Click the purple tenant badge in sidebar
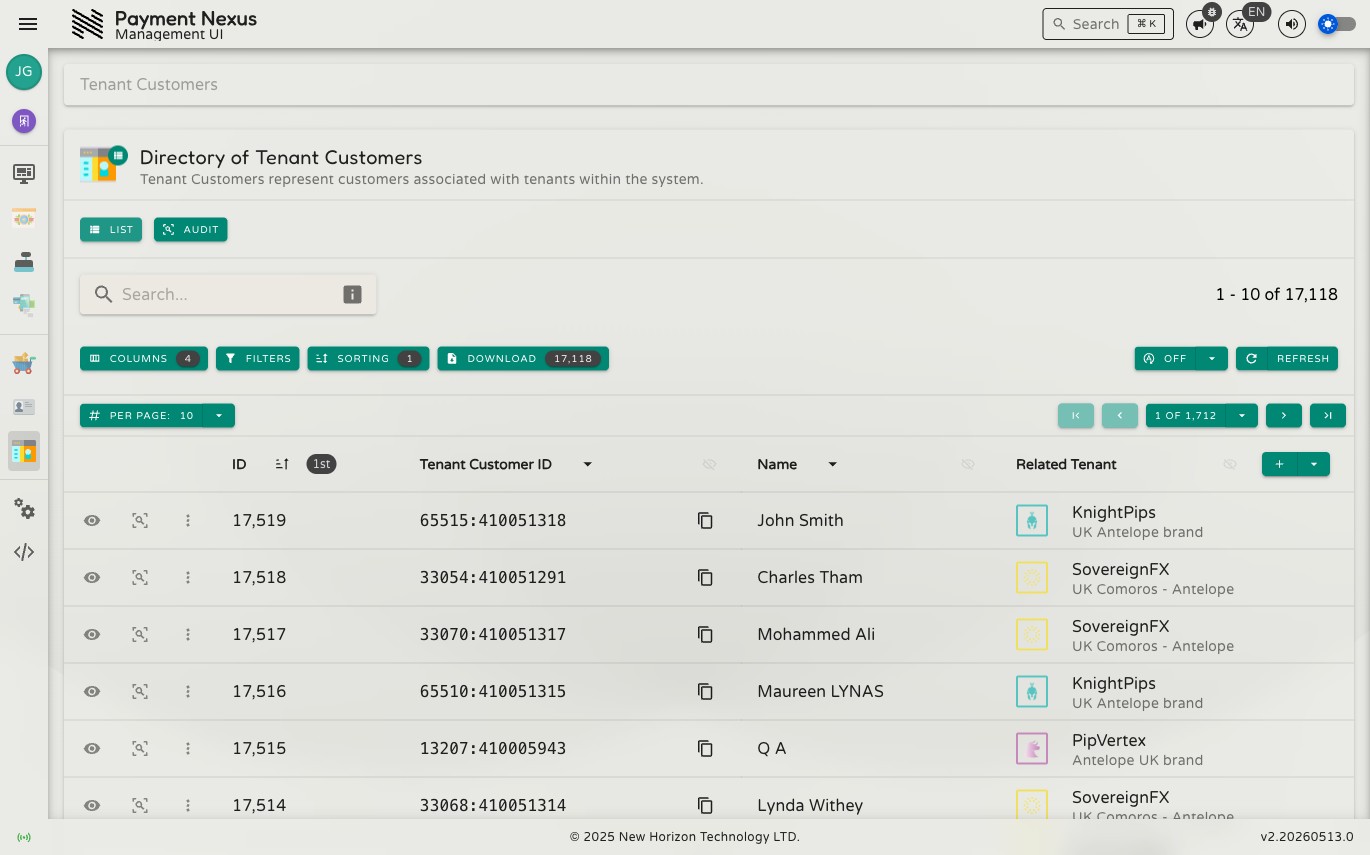Viewport: 1370px width, 855px height. (24, 121)
